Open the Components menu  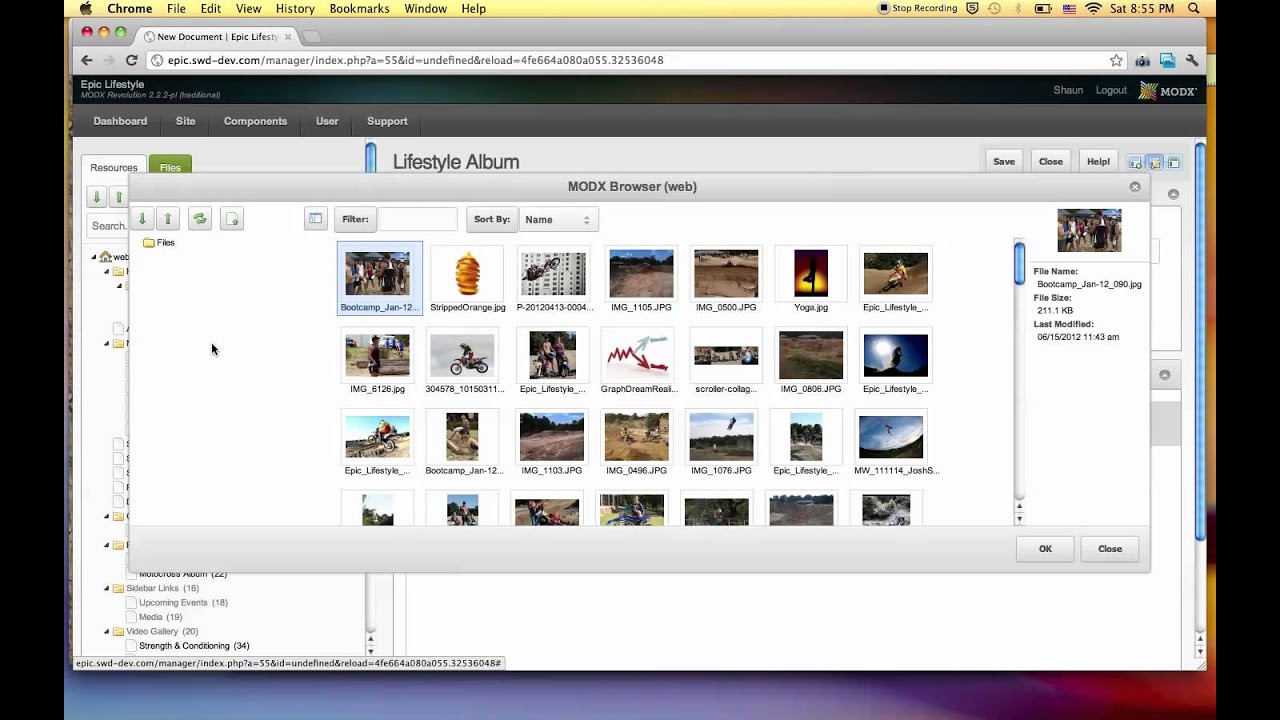(x=255, y=121)
